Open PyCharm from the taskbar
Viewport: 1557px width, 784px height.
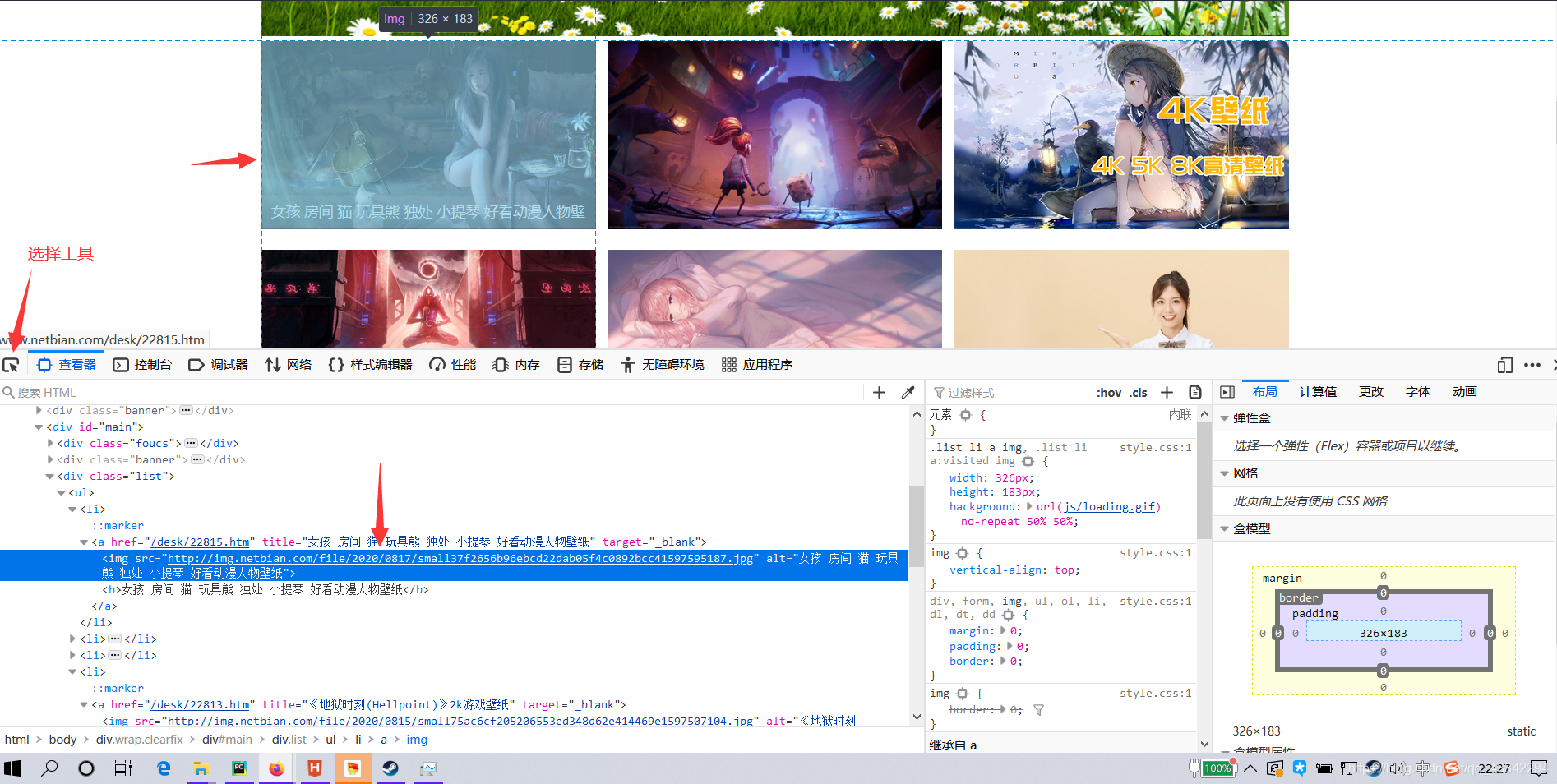238,769
